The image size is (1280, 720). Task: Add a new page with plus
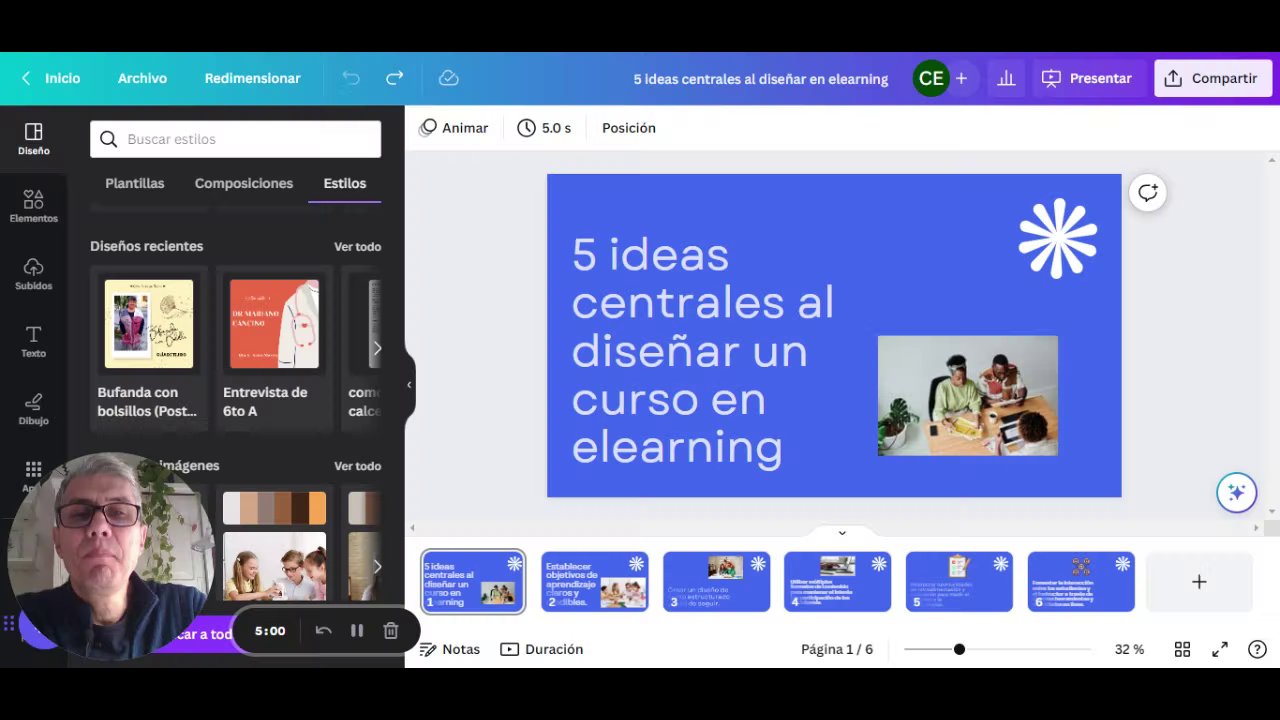coord(1199,581)
